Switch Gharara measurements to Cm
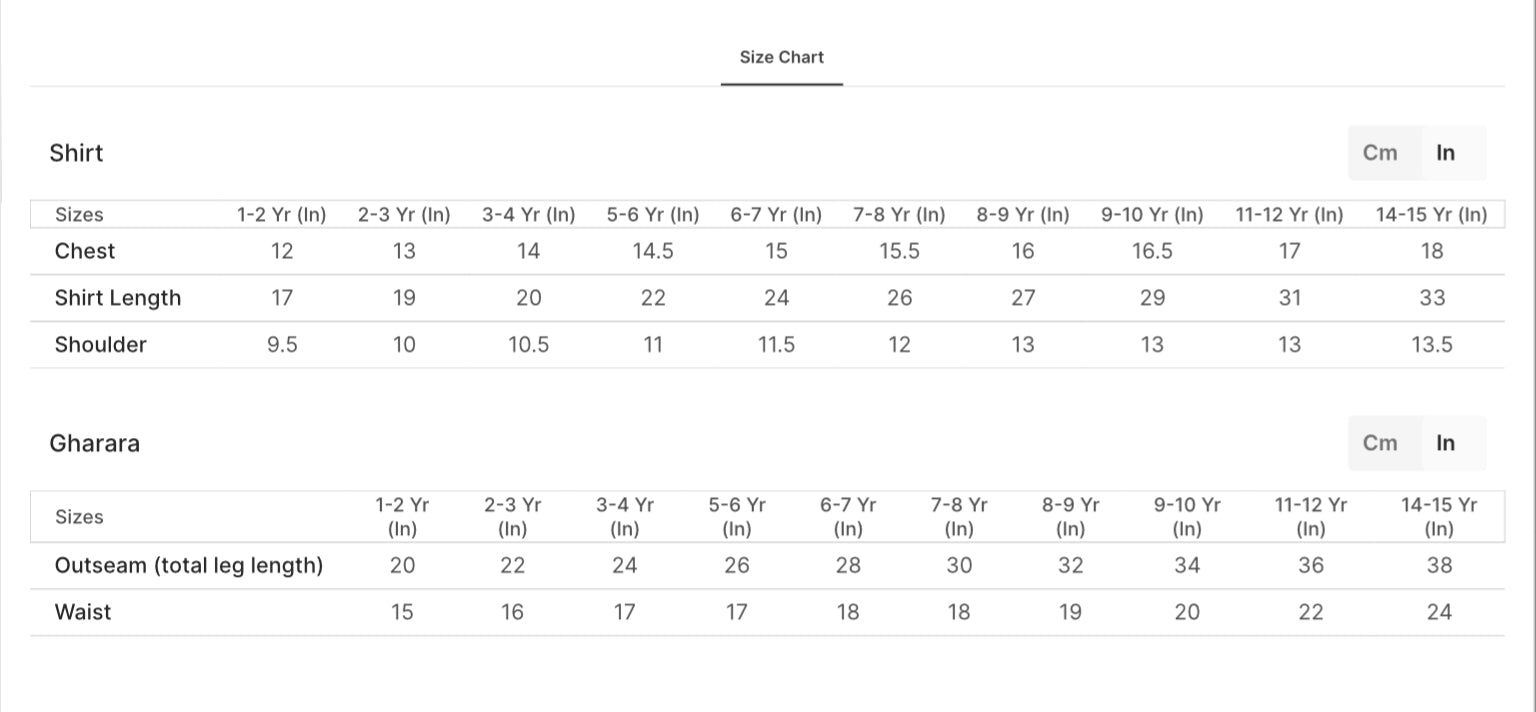 tap(1380, 443)
